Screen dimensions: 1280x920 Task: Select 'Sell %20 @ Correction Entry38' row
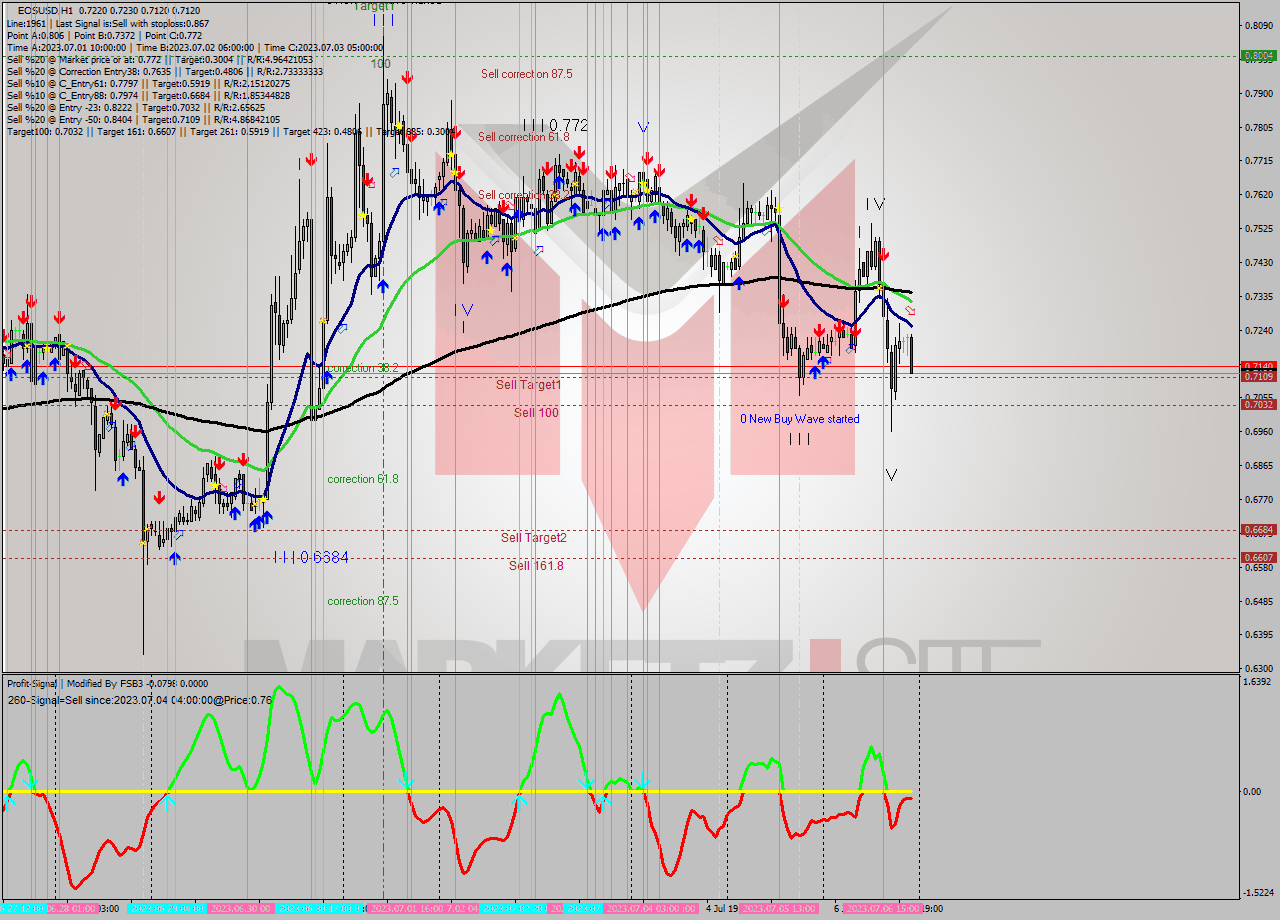pyautogui.click(x=164, y=71)
